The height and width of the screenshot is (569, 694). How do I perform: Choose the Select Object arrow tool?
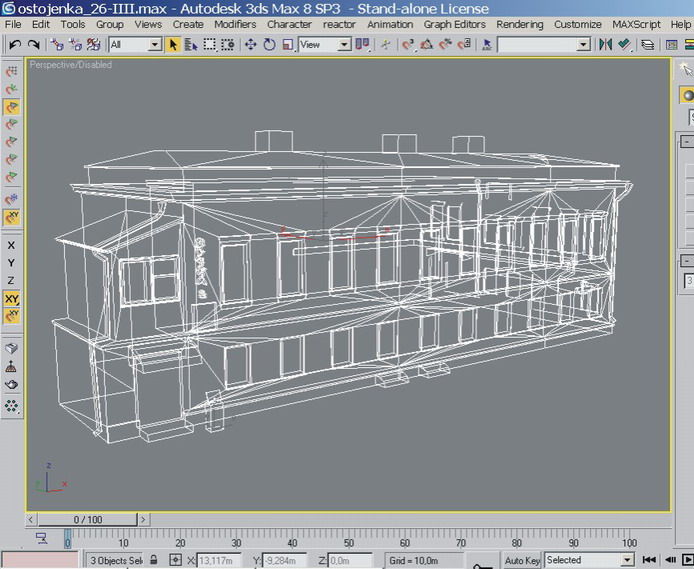[173, 45]
